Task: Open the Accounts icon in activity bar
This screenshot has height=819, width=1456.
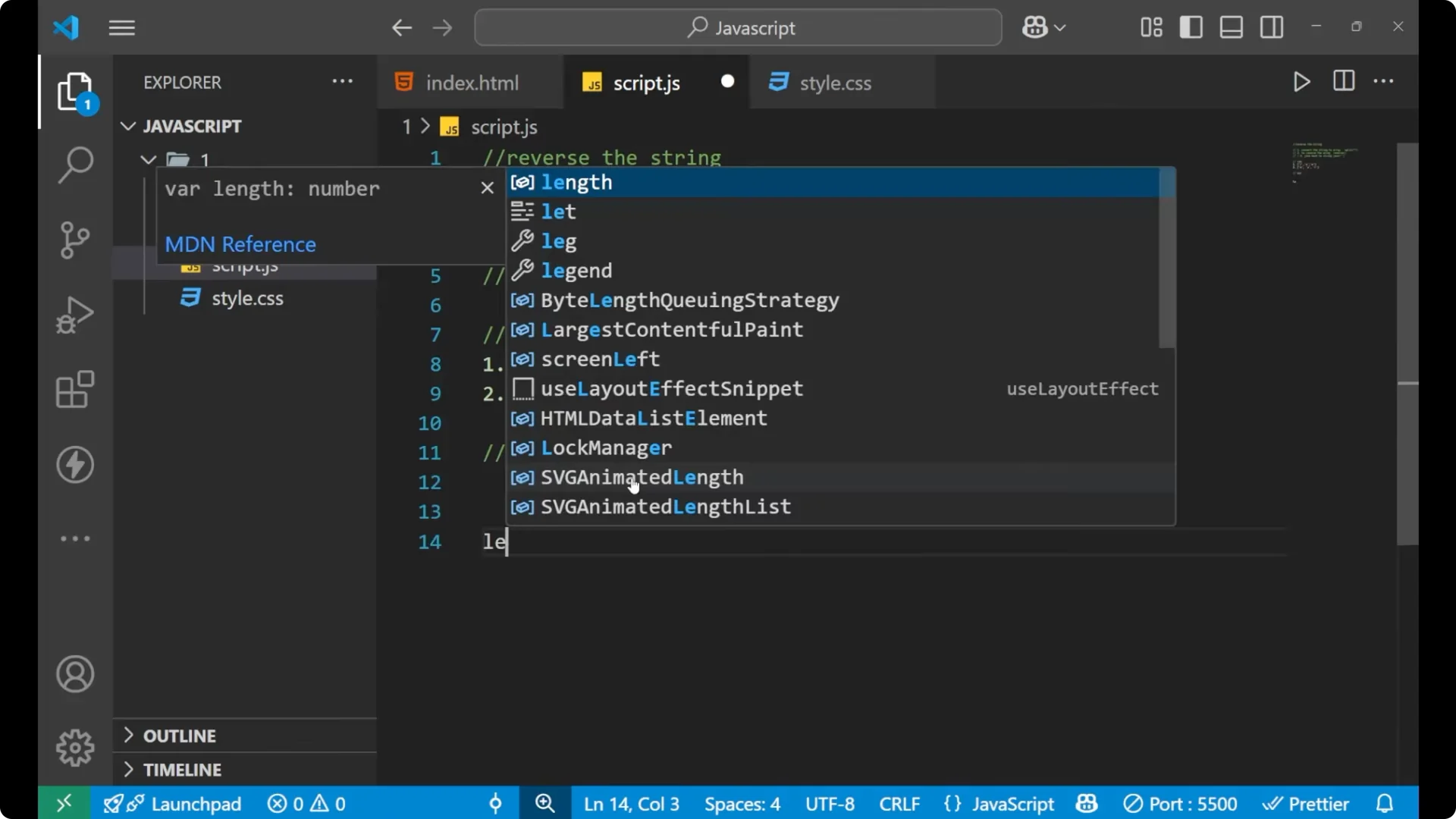Action: click(74, 674)
